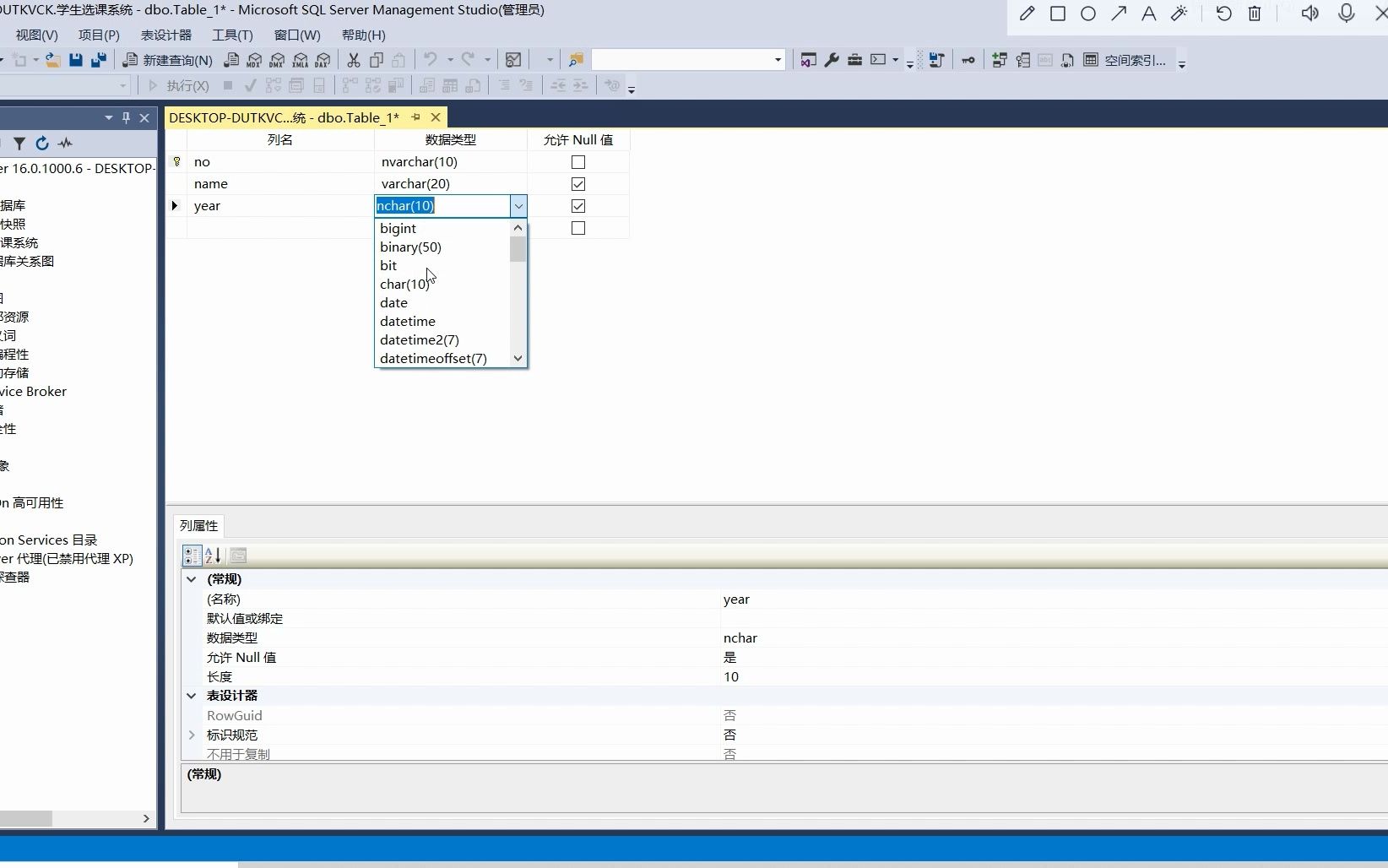Click the Open File folder icon
This screenshot has height=868, width=1388.
[52, 60]
